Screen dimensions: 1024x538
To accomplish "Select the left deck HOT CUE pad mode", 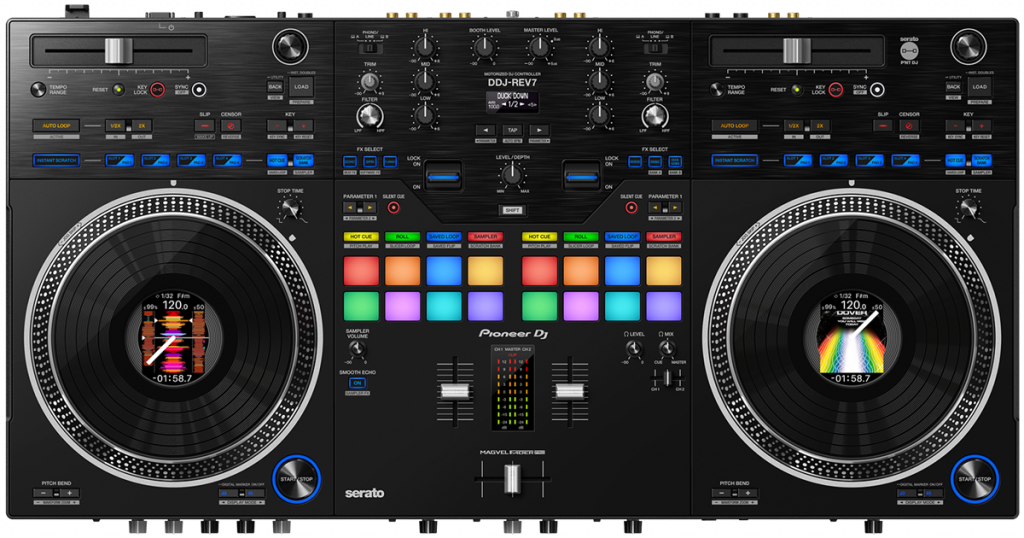I will (361, 237).
